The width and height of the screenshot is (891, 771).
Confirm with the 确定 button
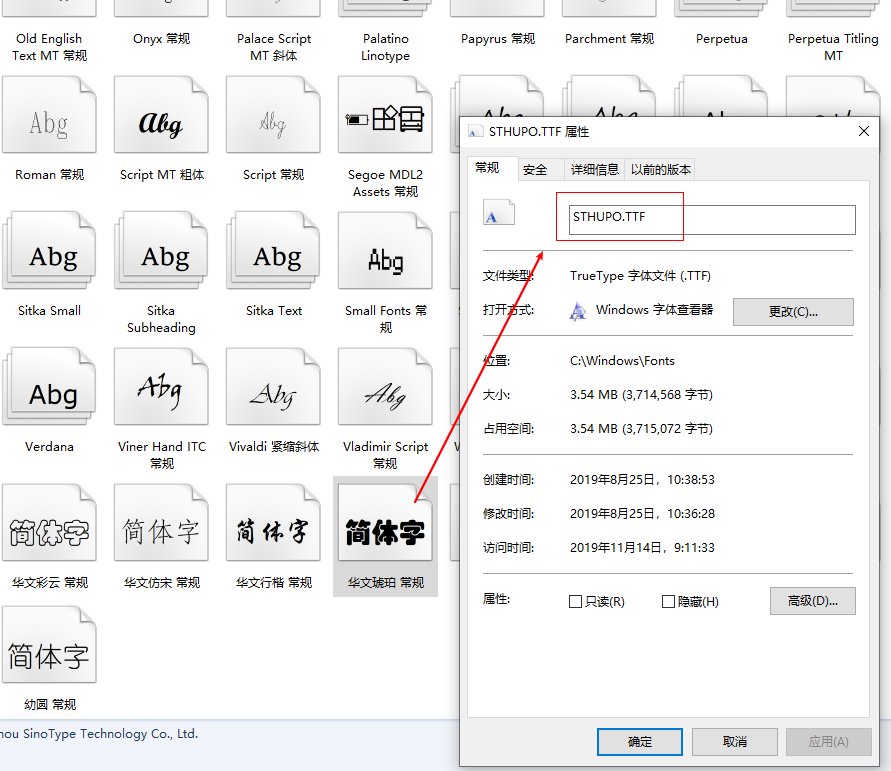[x=640, y=741]
